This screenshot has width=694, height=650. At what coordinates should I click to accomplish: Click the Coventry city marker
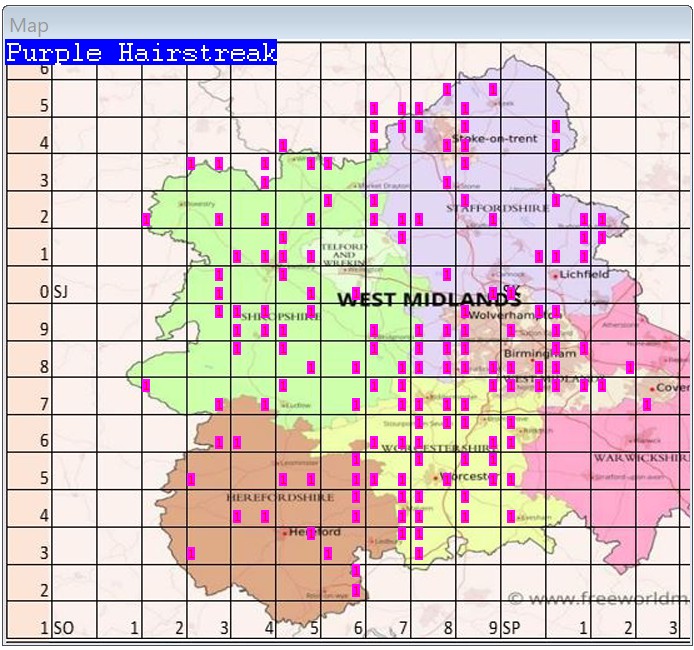pyautogui.click(x=652, y=388)
